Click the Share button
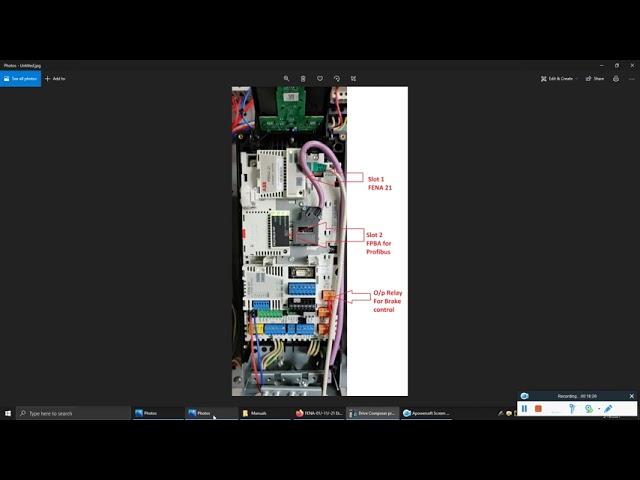Image resolution: width=640 pixels, height=480 pixels. point(595,79)
